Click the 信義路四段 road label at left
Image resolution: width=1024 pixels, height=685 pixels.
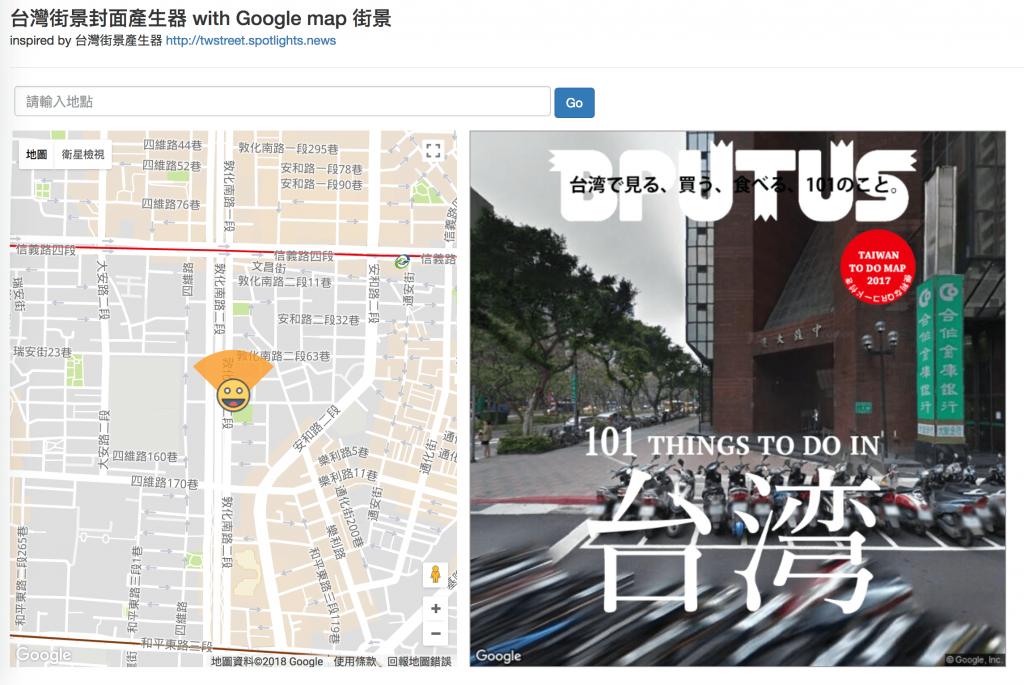click(46, 249)
